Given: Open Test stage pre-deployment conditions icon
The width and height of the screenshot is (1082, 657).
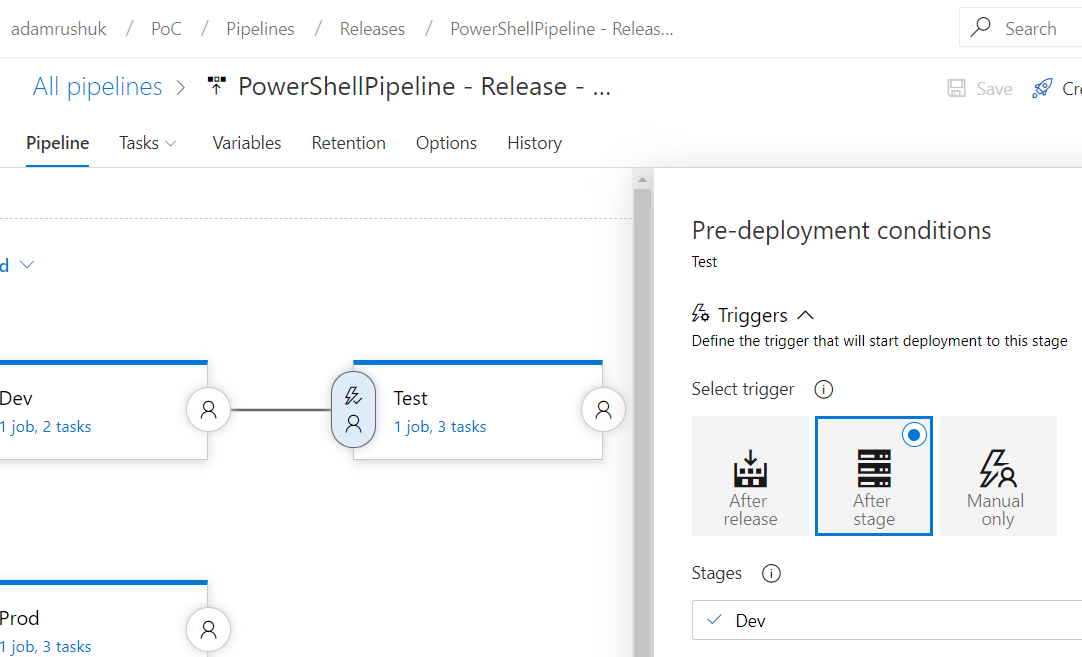Looking at the screenshot, I should (x=353, y=410).
